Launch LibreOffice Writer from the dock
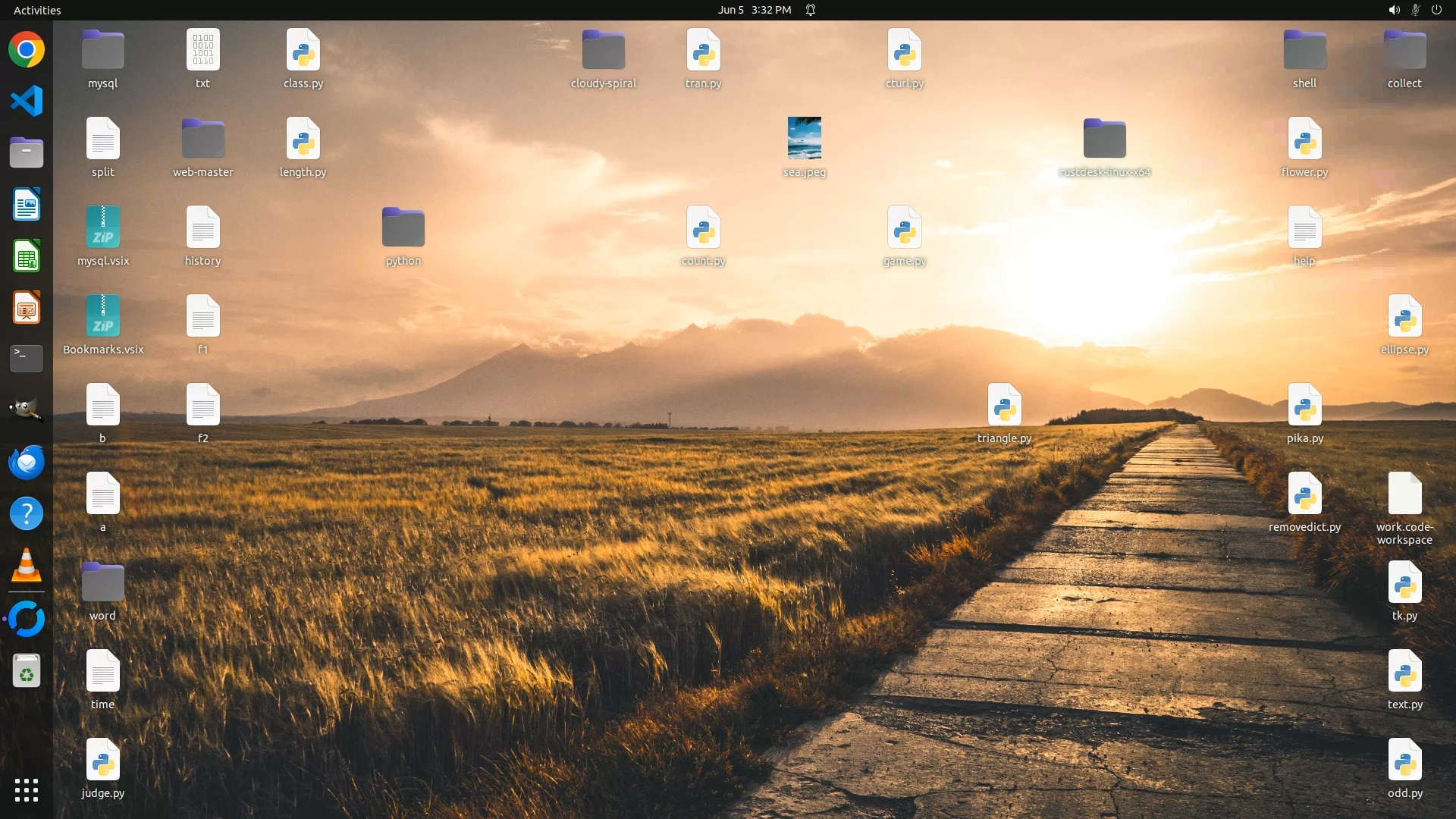 [x=27, y=205]
